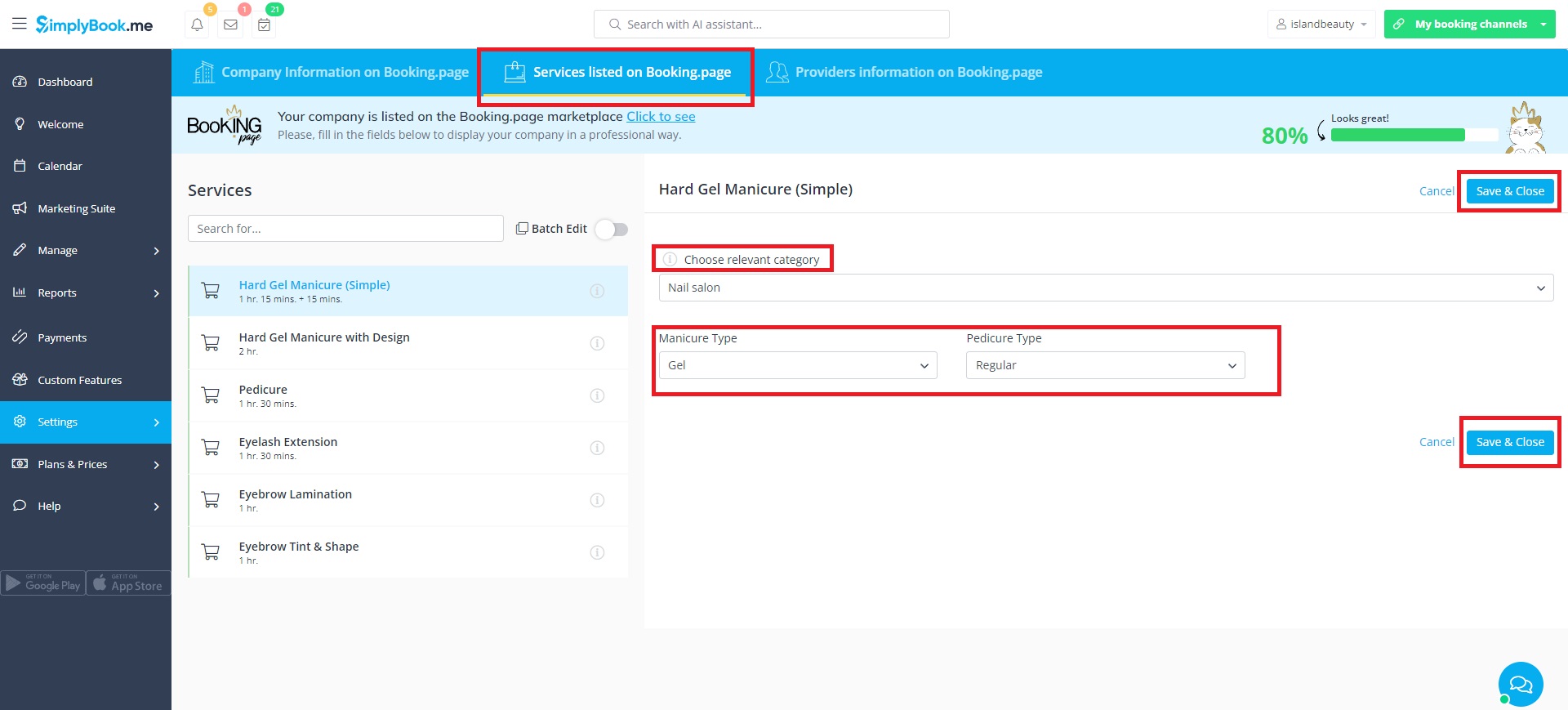Viewport: 1568px width, 710px height.
Task: Open the Manicure Type dropdown
Action: point(797,365)
